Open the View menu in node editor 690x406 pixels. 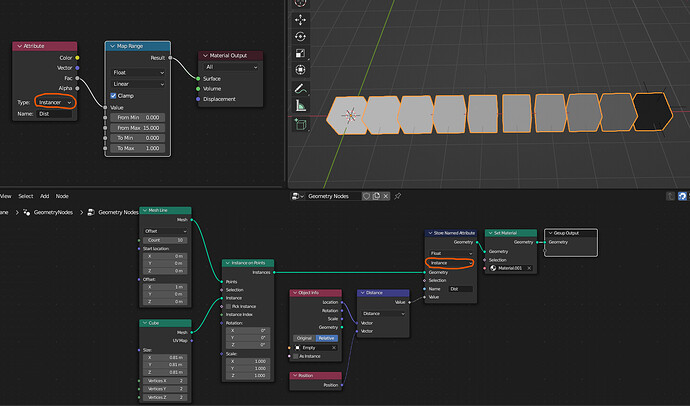(x=6, y=196)
